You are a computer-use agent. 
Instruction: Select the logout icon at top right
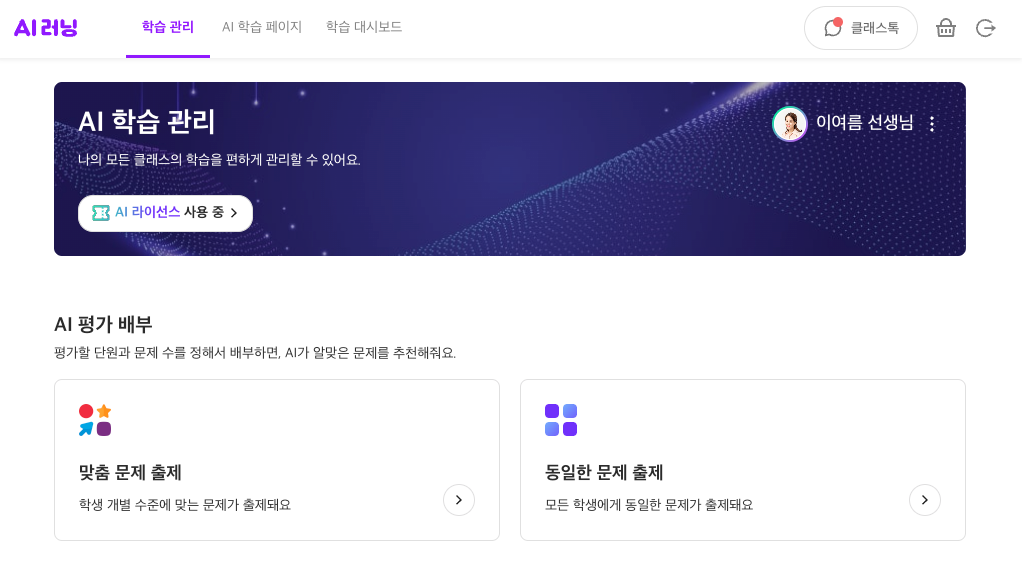click(986, 28)
